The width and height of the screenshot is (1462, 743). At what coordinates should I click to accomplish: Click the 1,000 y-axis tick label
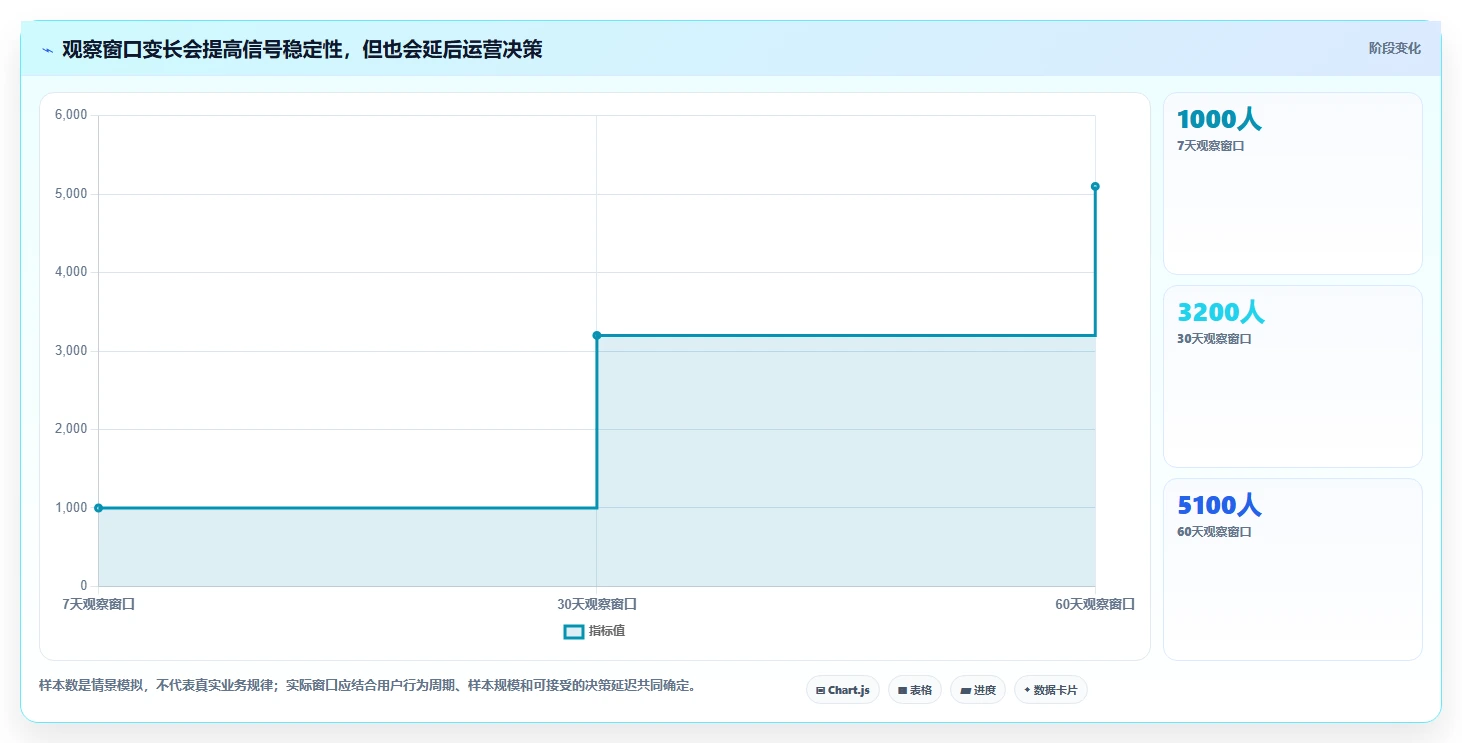(x=71, y=508)
